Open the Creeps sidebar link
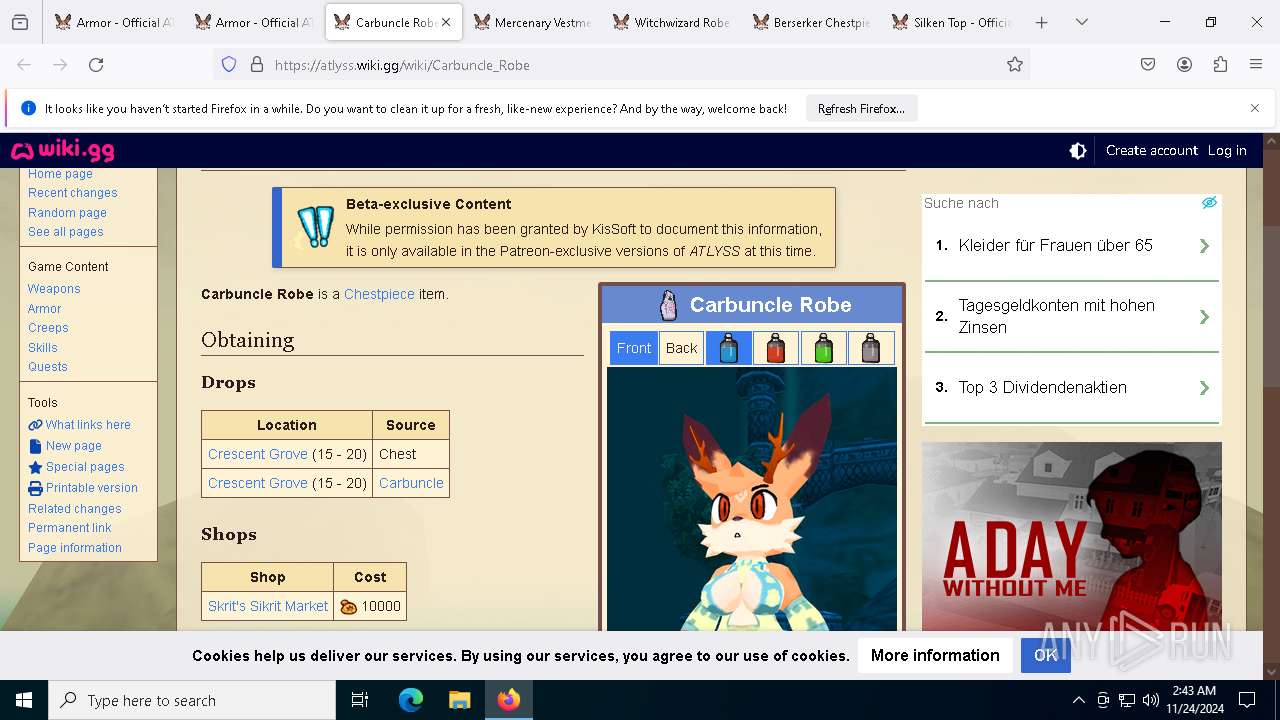 pyautogui.click(x=48, y=328)
